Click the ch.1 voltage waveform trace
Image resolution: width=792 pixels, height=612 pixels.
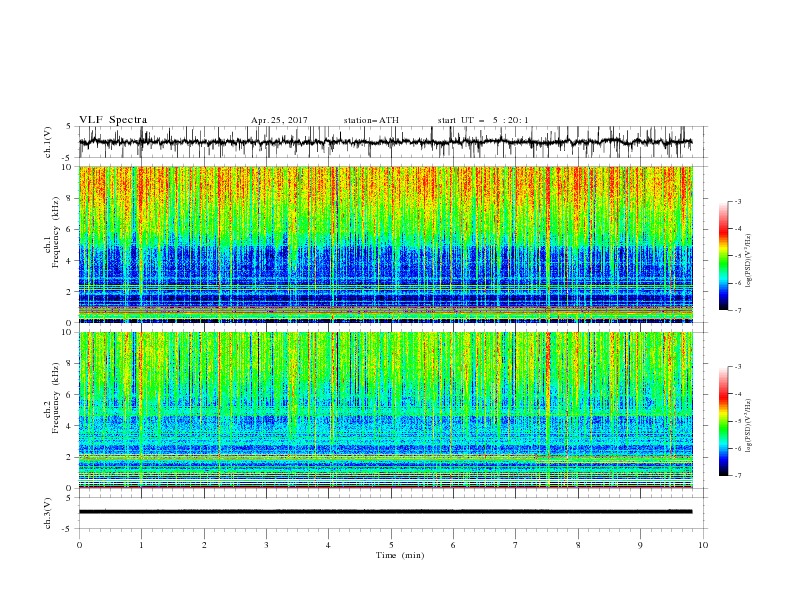tap(385, 142)
